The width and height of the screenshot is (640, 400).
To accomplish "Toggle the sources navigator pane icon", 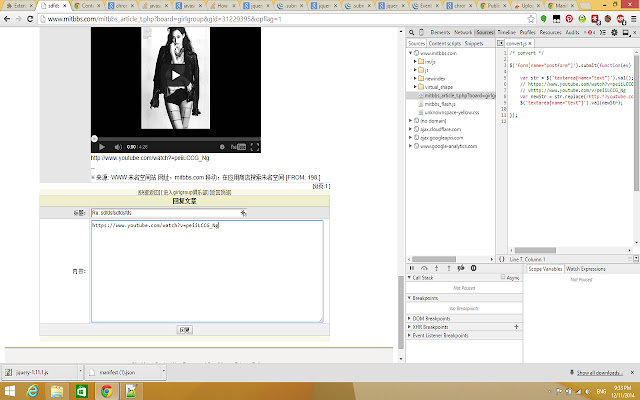I will pos(500,43).
